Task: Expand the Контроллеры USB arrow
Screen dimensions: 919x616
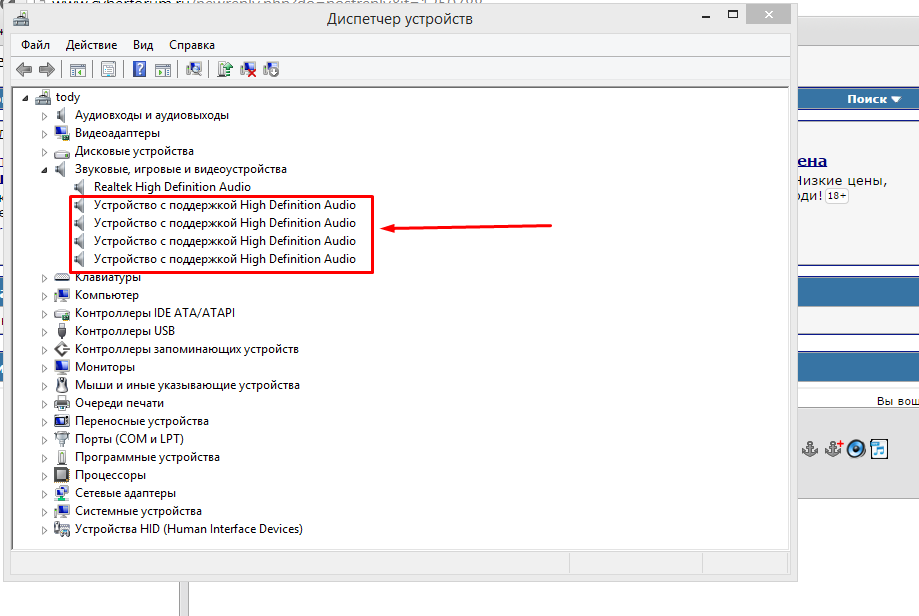Action: [45, 332]
